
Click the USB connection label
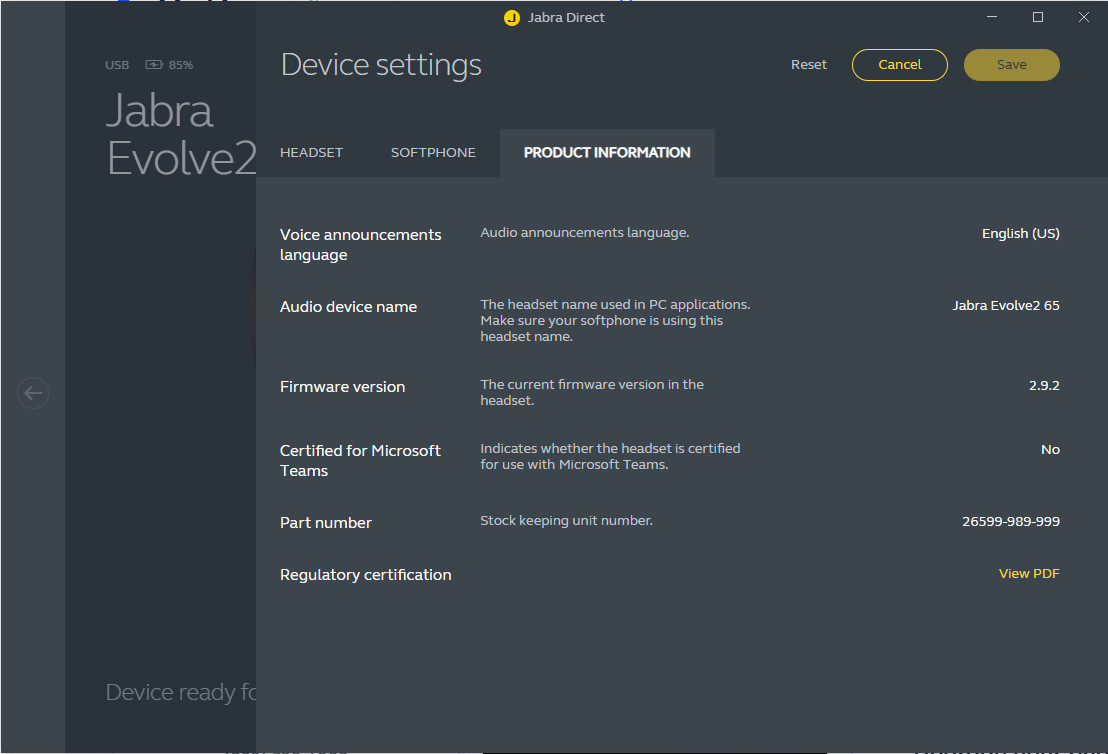click(117, 65)
